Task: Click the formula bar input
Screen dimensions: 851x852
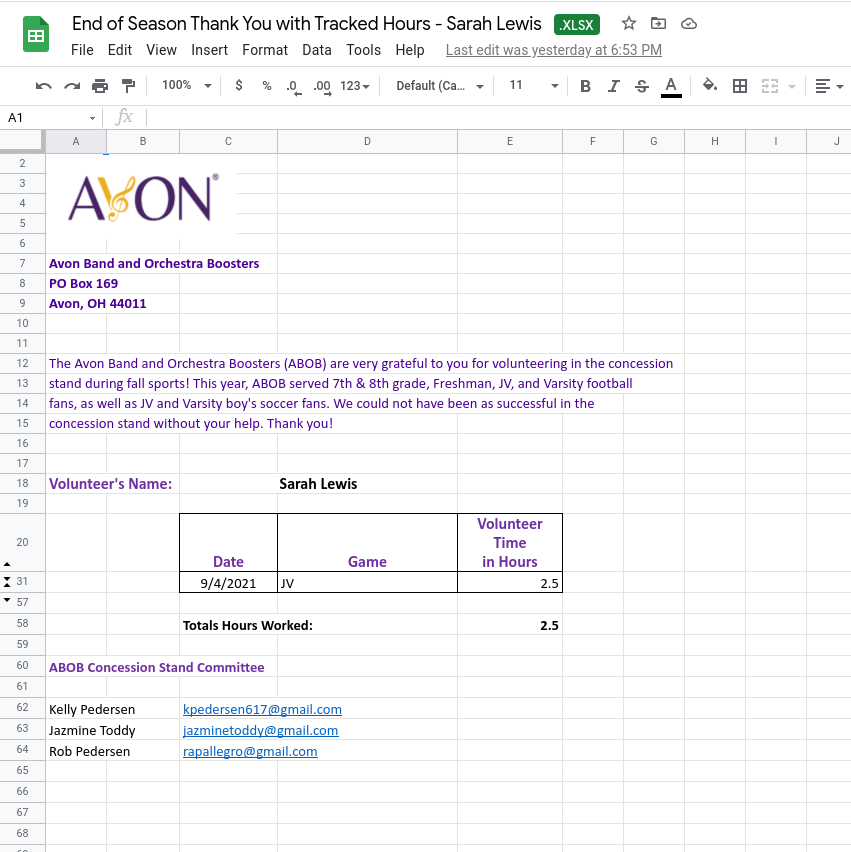Action: 497,117
